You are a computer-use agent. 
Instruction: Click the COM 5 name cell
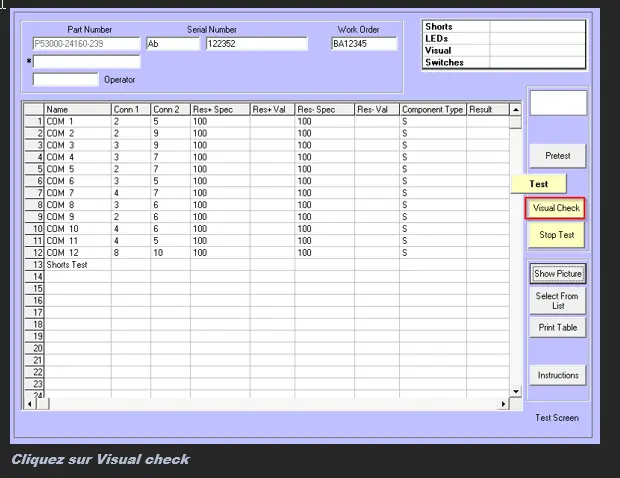point(78,169)
